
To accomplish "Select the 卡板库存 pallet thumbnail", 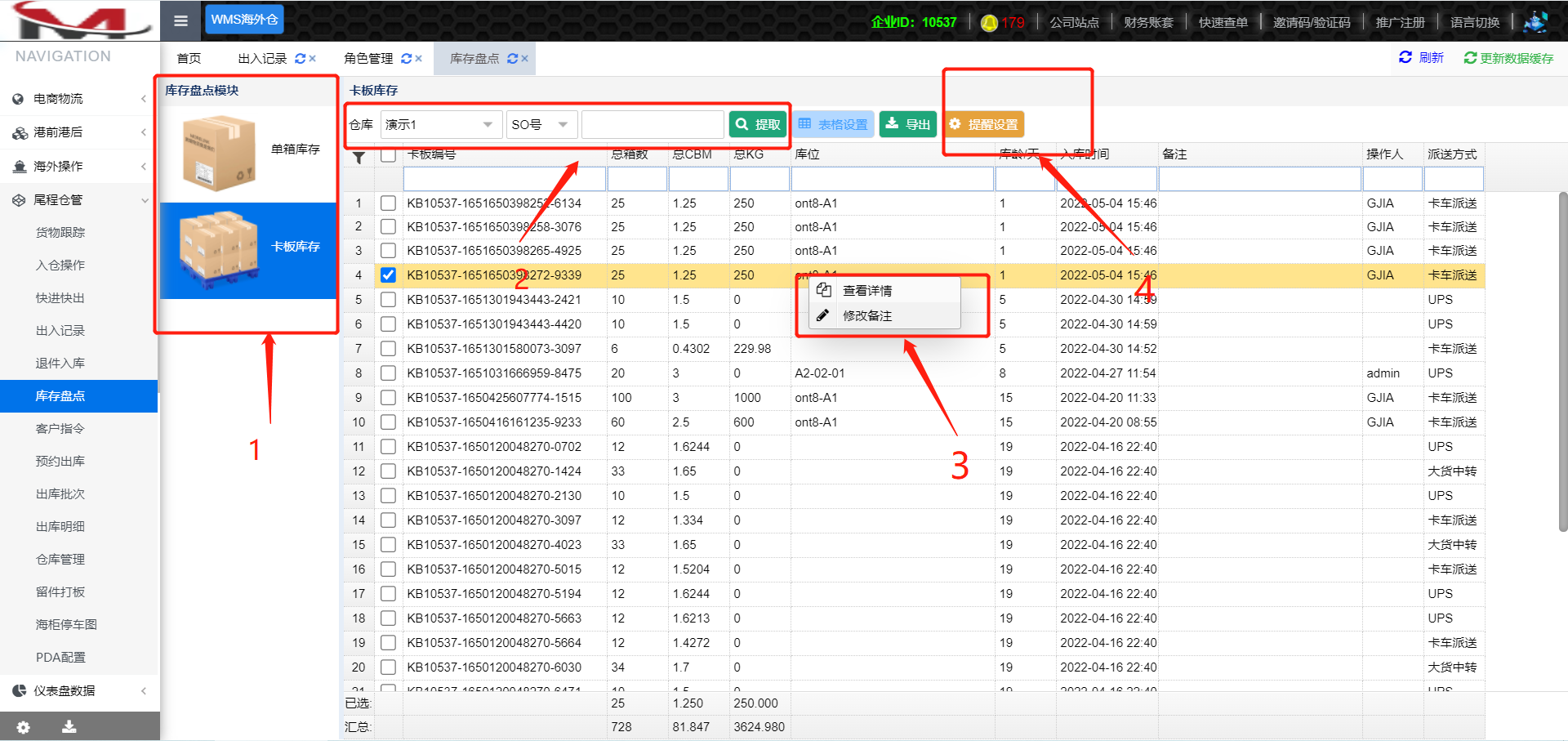I will [219, 249].
